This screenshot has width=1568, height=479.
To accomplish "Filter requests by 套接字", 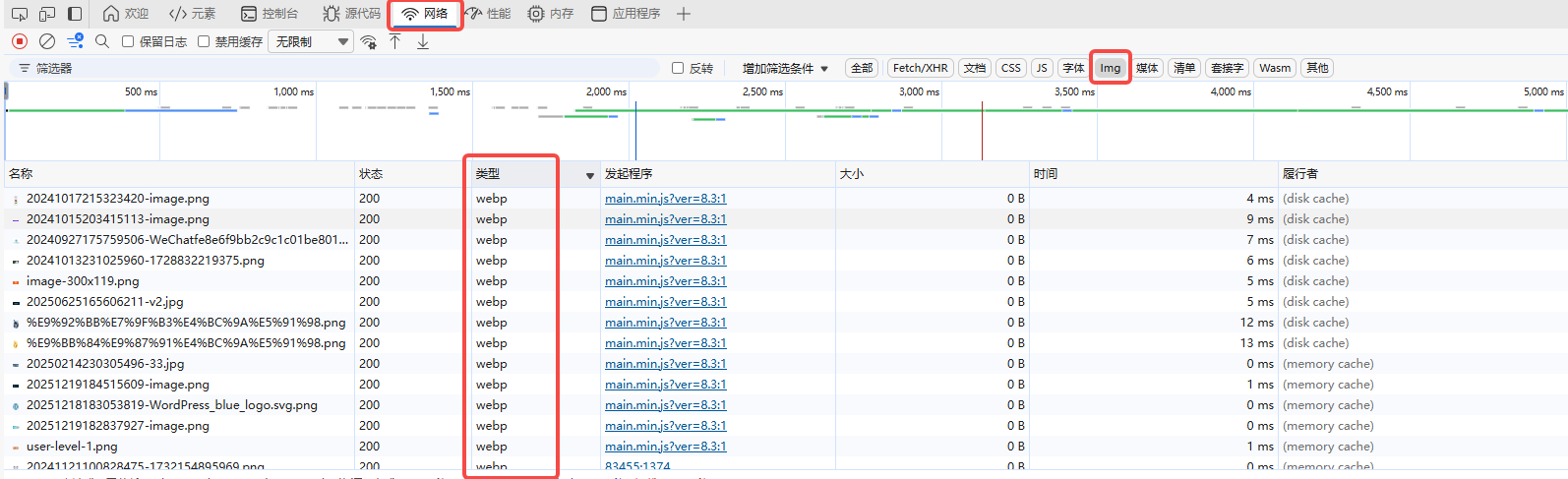I will pos(1228,68).
